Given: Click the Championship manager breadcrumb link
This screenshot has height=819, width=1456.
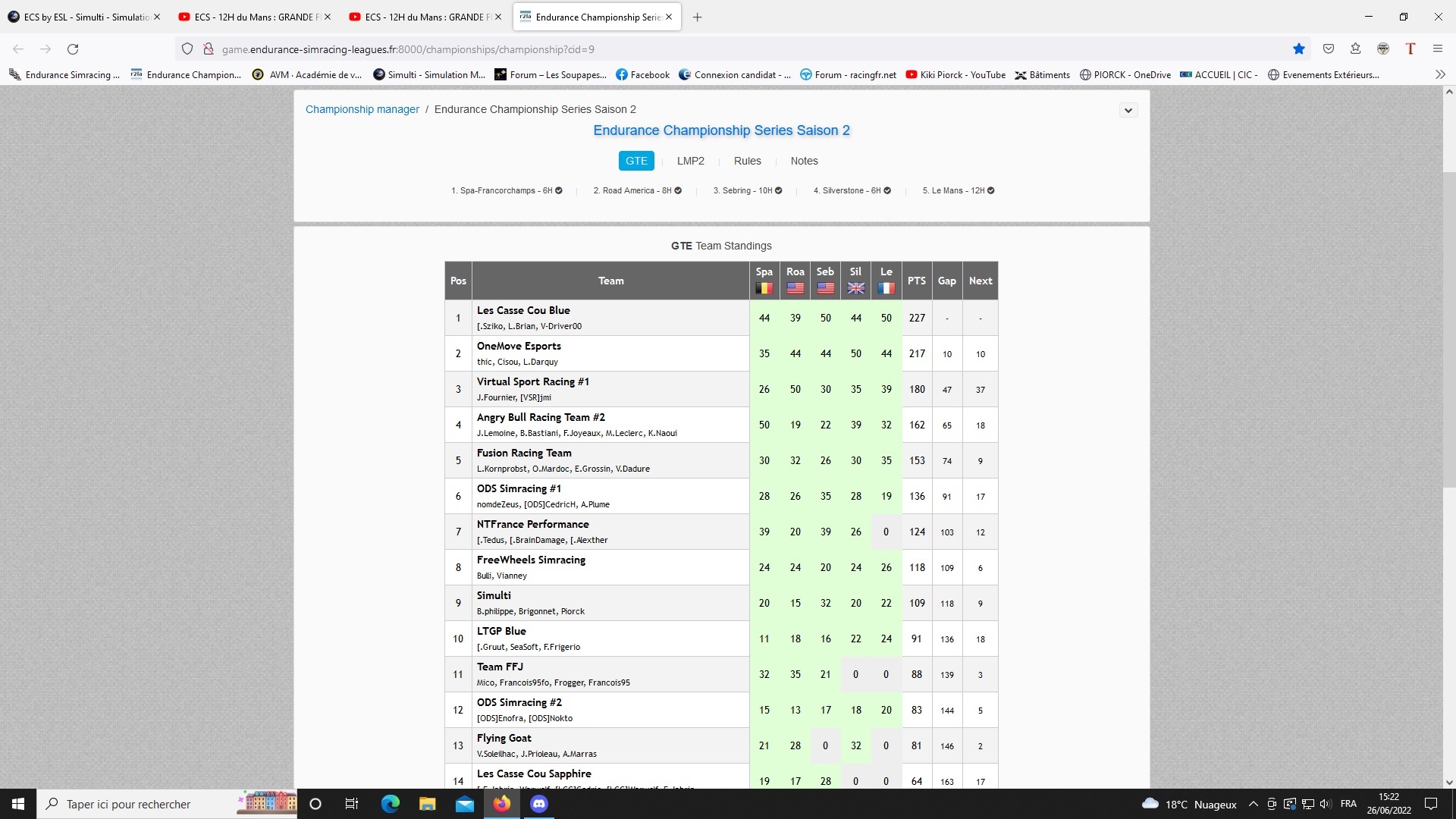Looking at the screenshot, I should click(x=362, y=109).
